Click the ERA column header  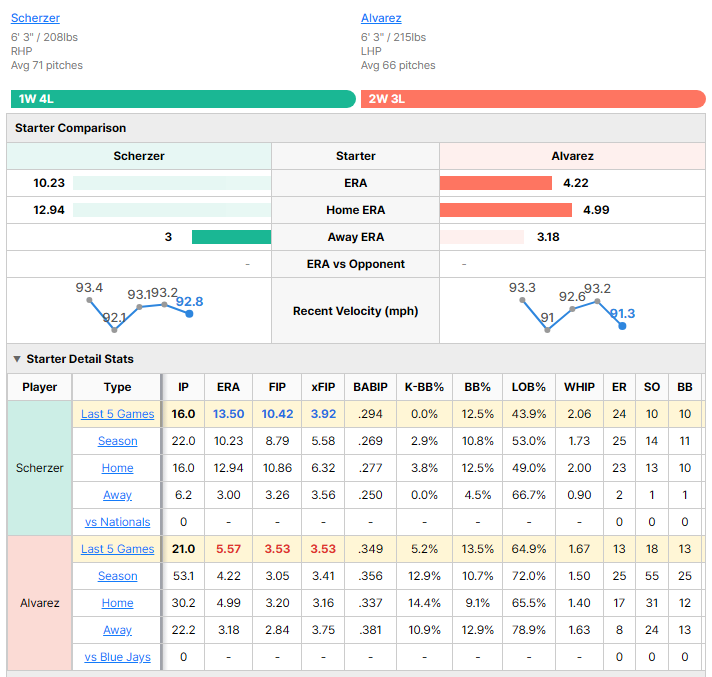(x=228, y=387)
